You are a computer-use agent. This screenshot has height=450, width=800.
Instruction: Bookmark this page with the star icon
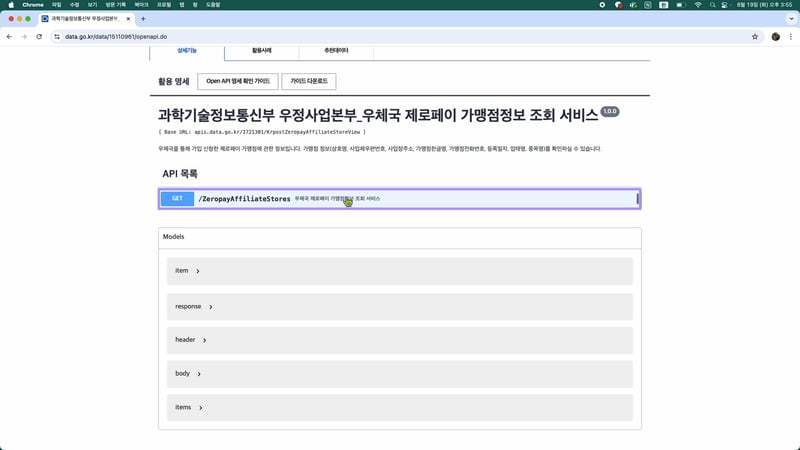pyautogui.click(x=755, y=37)
